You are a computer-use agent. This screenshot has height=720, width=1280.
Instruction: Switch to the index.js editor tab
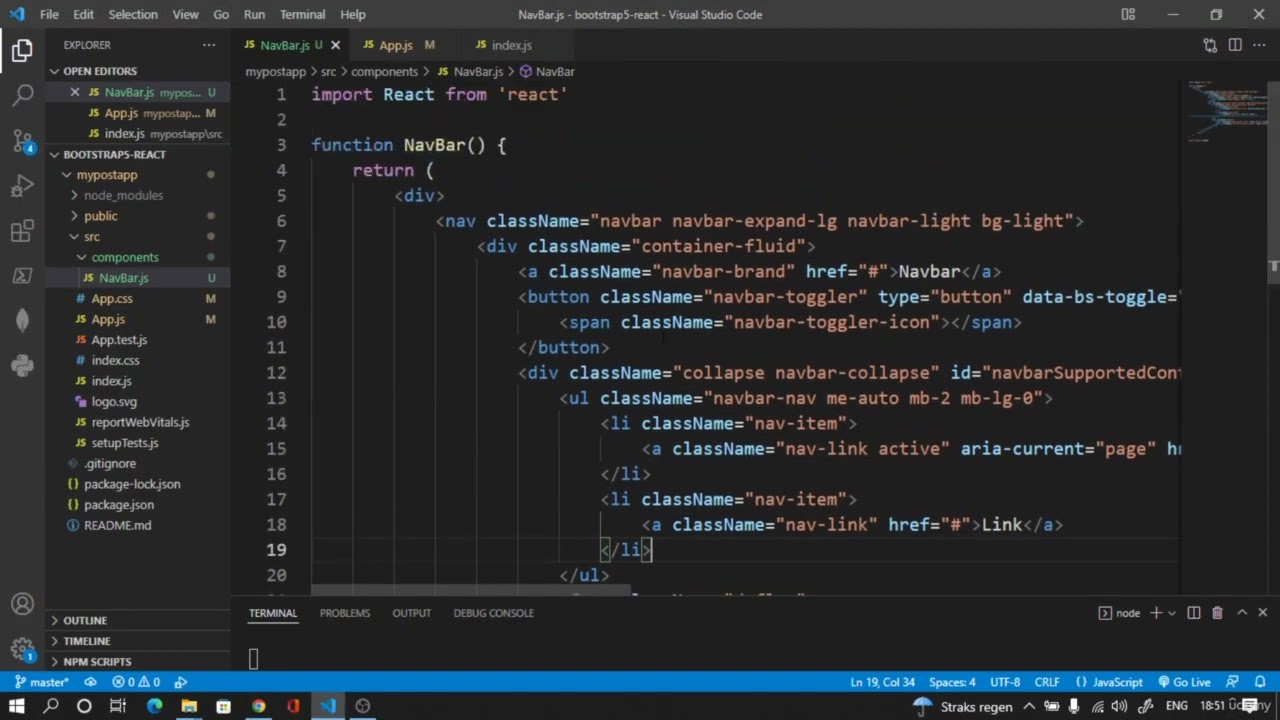(x=511, y=45)
